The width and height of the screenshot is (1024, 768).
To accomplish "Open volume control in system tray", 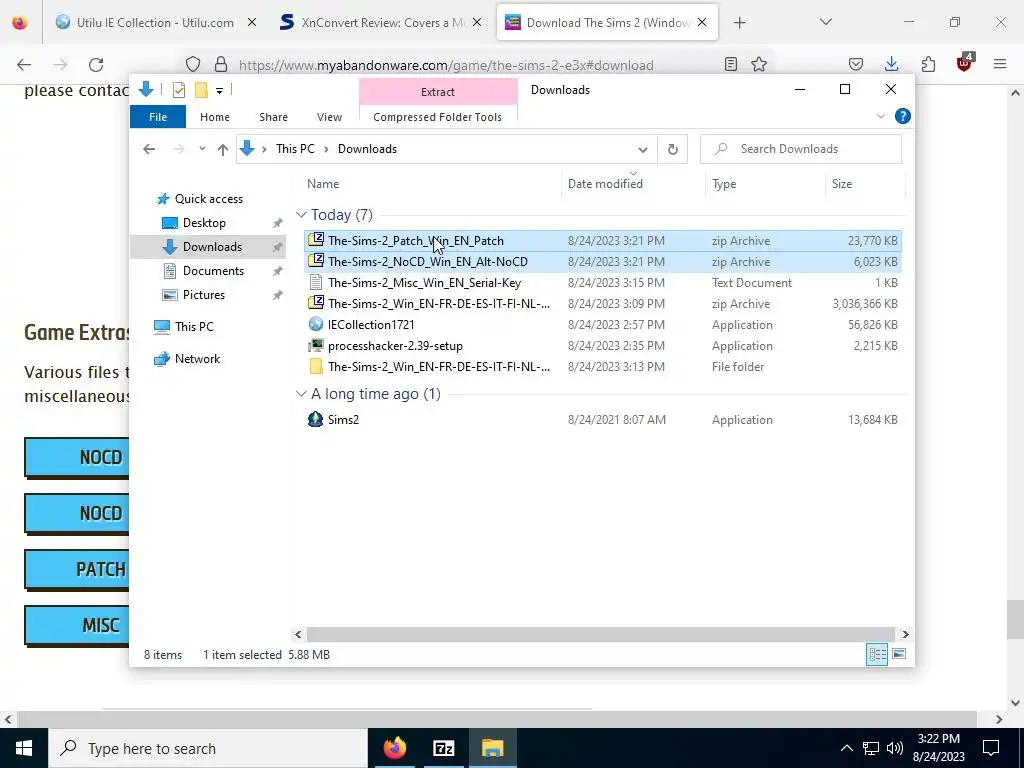I will tap(895, 748).
